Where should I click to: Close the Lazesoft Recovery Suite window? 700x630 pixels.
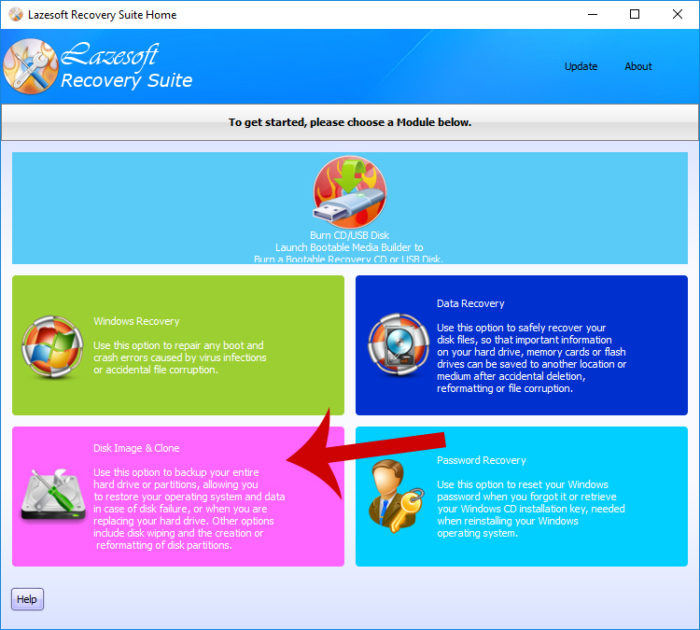677,14
